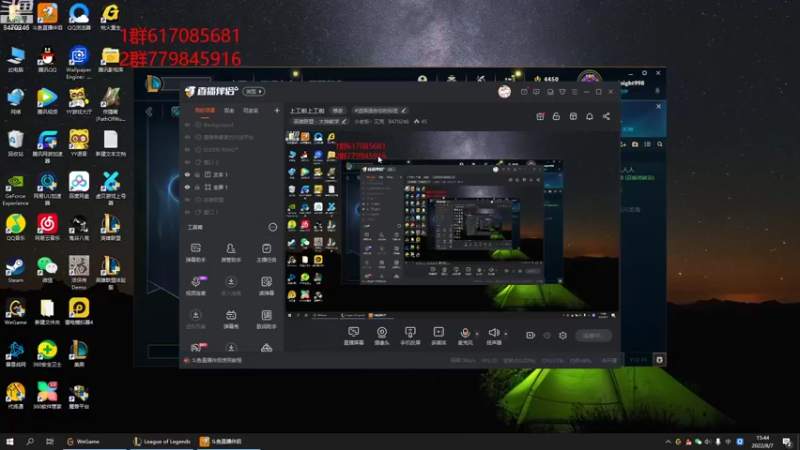Switch to the second scene tab
This screenshot has width=800, height=450.
229,111
